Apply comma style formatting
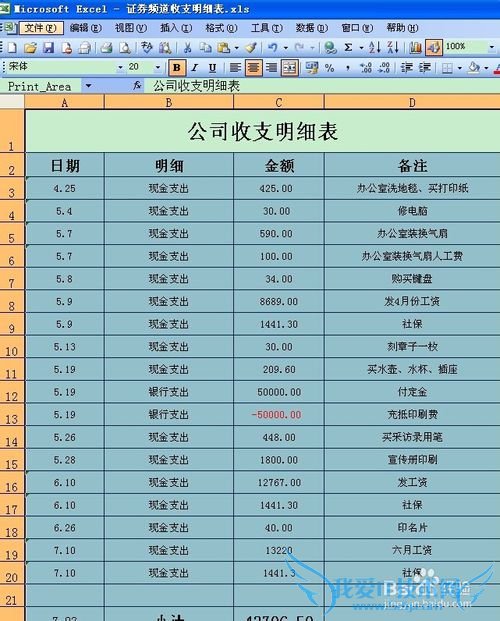Screen dimensions: 500x621 [347, 68]
